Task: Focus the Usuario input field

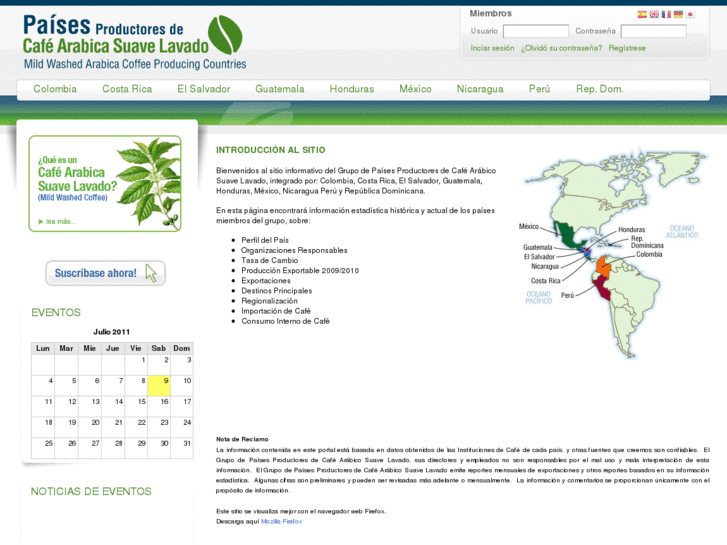Action: click(536, 31)
